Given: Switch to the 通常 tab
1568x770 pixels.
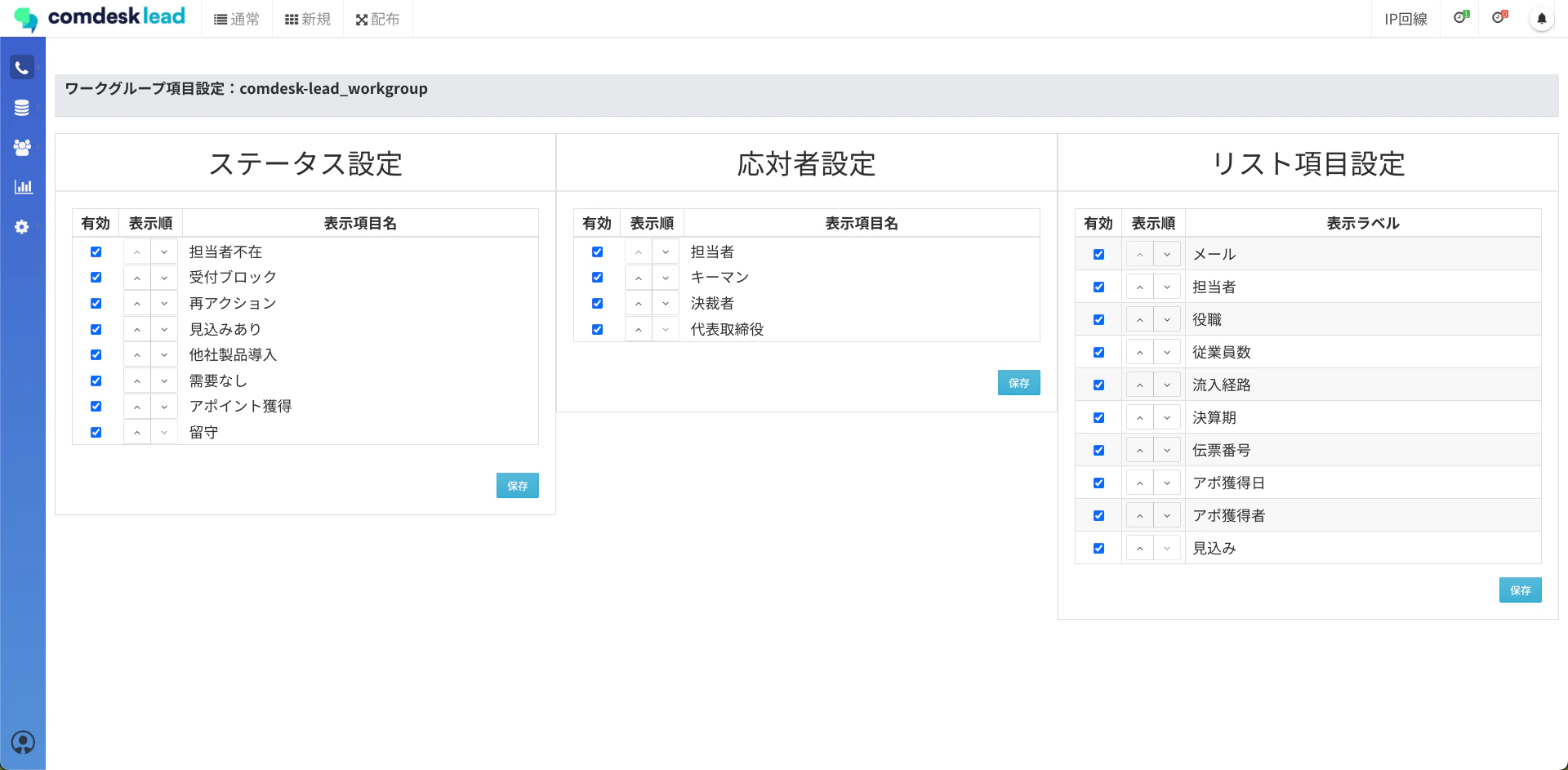Looking at the screenshot, I should tap(237, 19).
